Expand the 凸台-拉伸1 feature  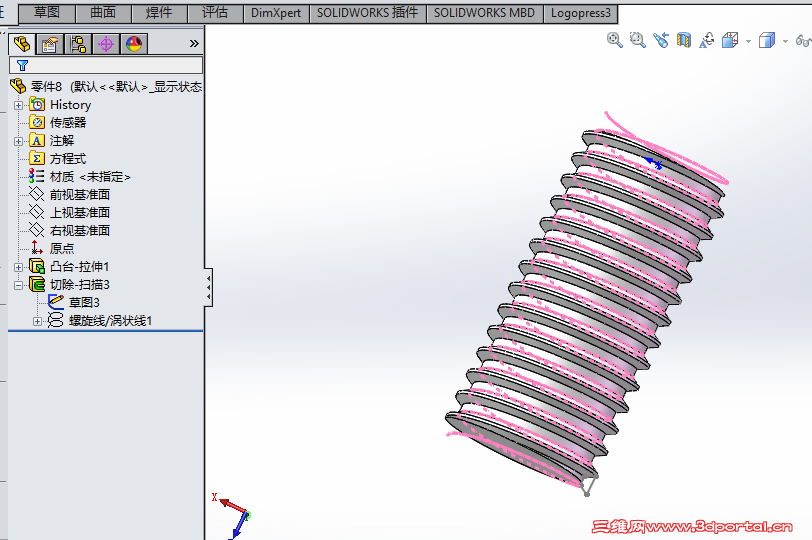19,267
